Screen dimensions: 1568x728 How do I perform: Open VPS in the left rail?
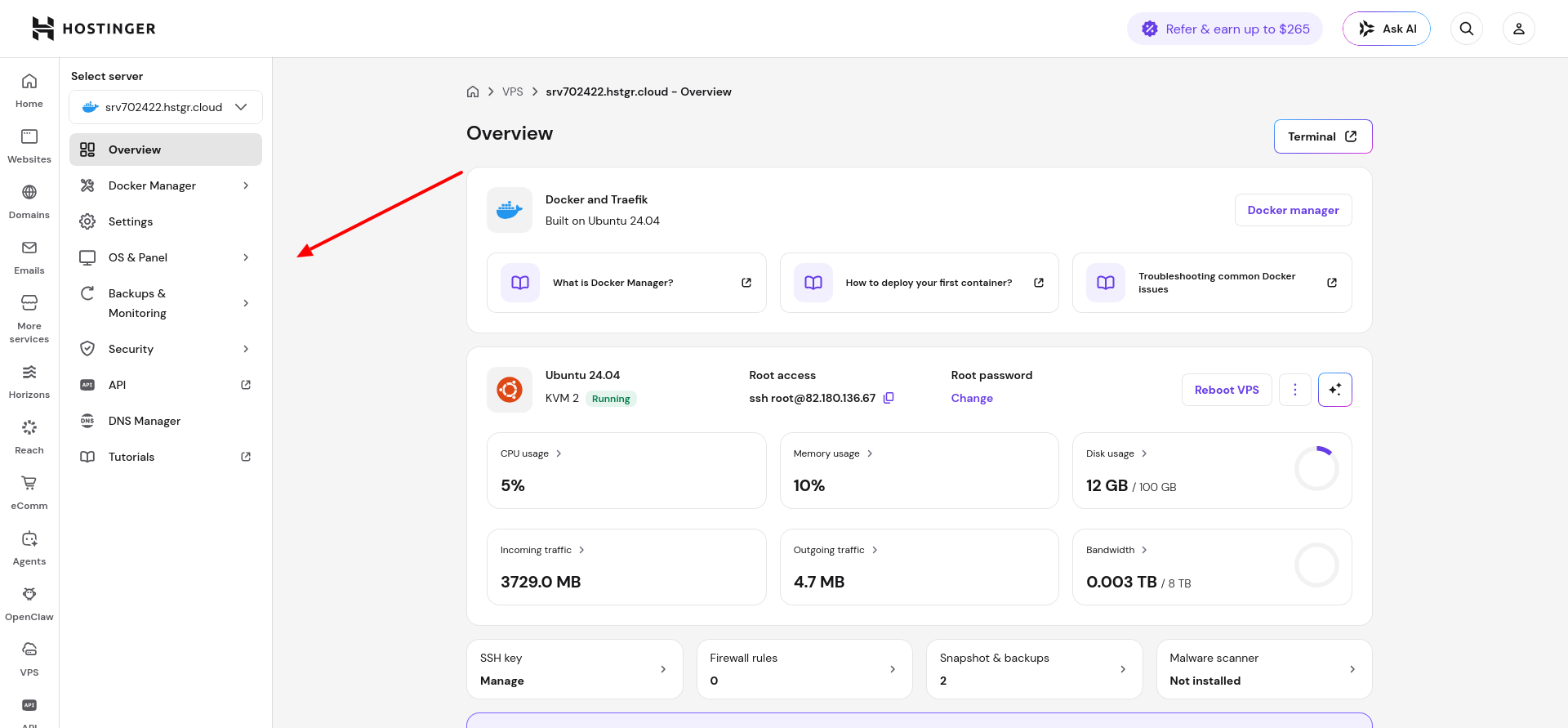[x=29, y=659]
